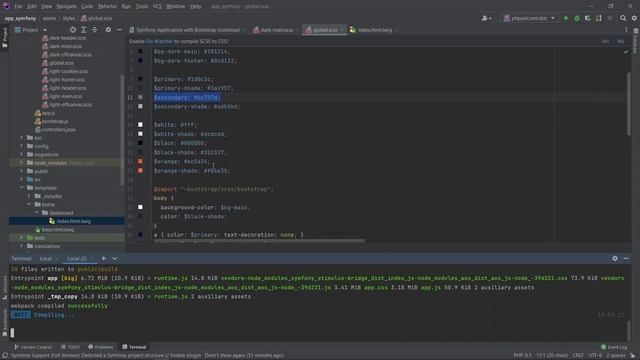Switch to the Local terminal tab
640x360 pixels.
pos(46,258)
